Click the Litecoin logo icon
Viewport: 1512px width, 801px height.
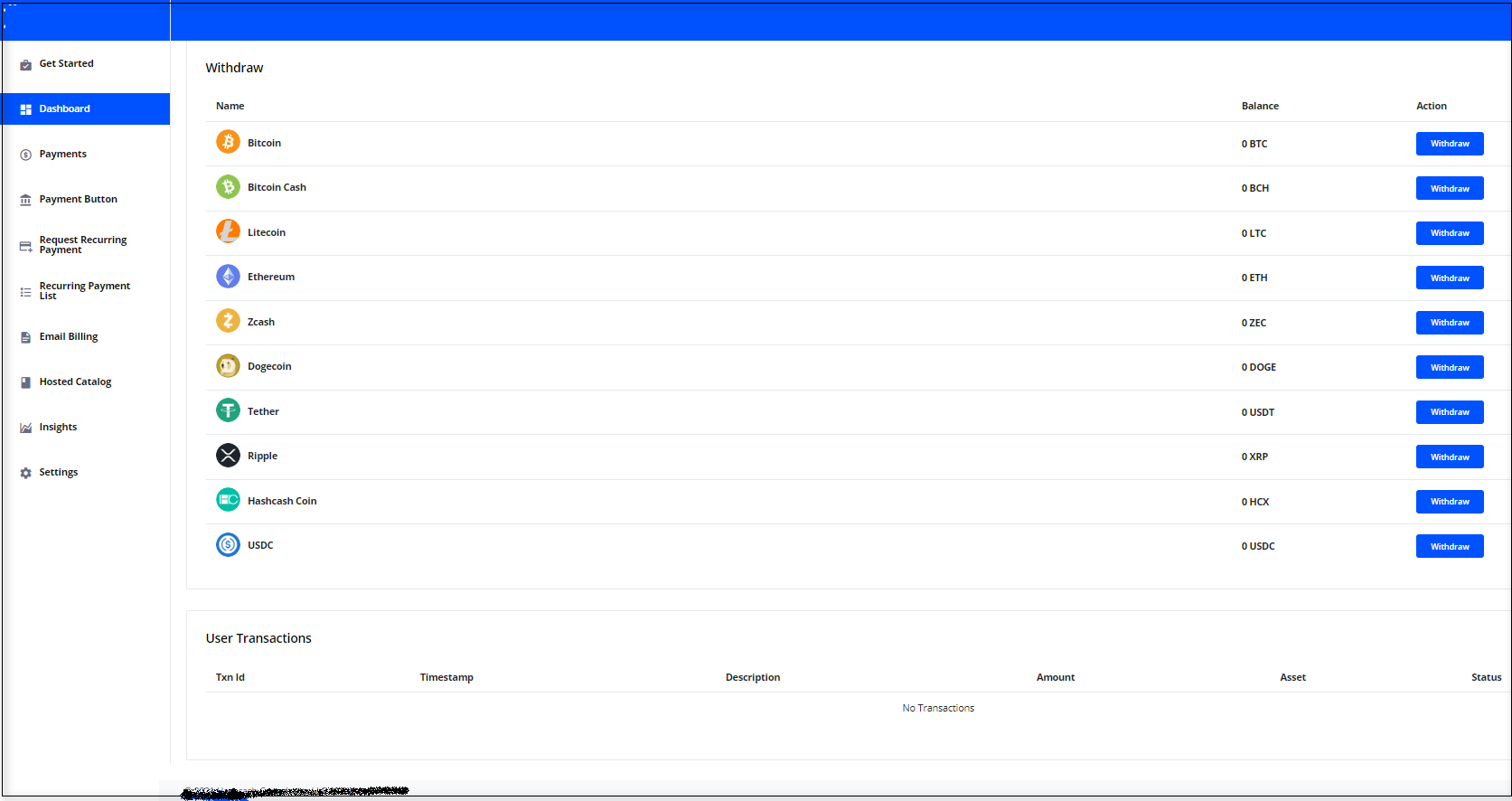click(228, 231)
